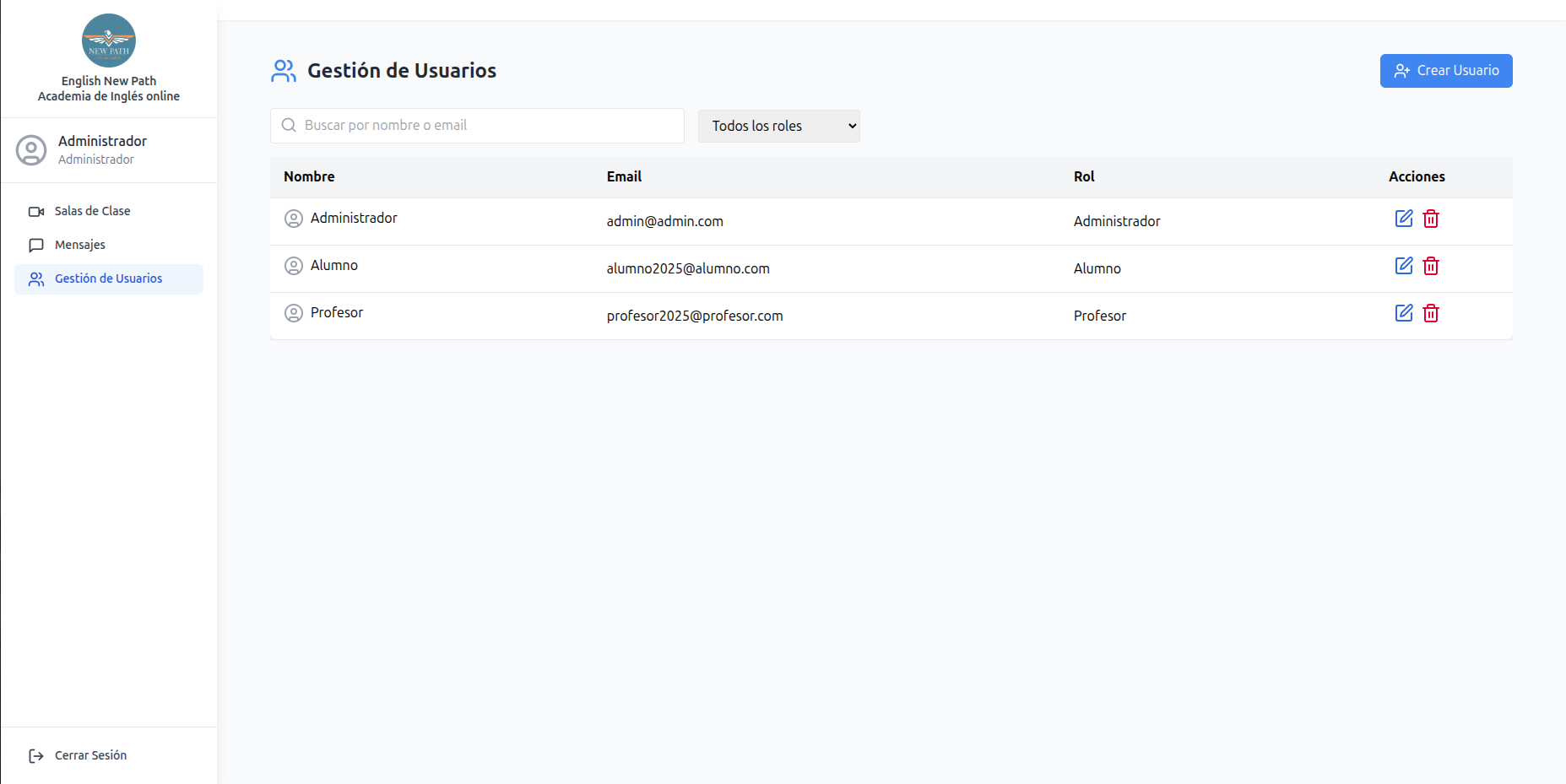The height and width of the screenshot is (784, 1566).
Task: Go to Mensajes section
Action: [x=80, y=245]
